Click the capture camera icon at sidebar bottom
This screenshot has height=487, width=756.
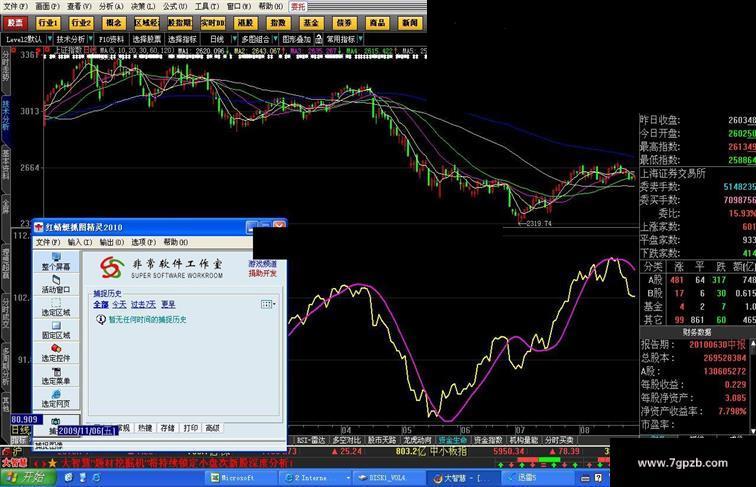tap(56, 422)
